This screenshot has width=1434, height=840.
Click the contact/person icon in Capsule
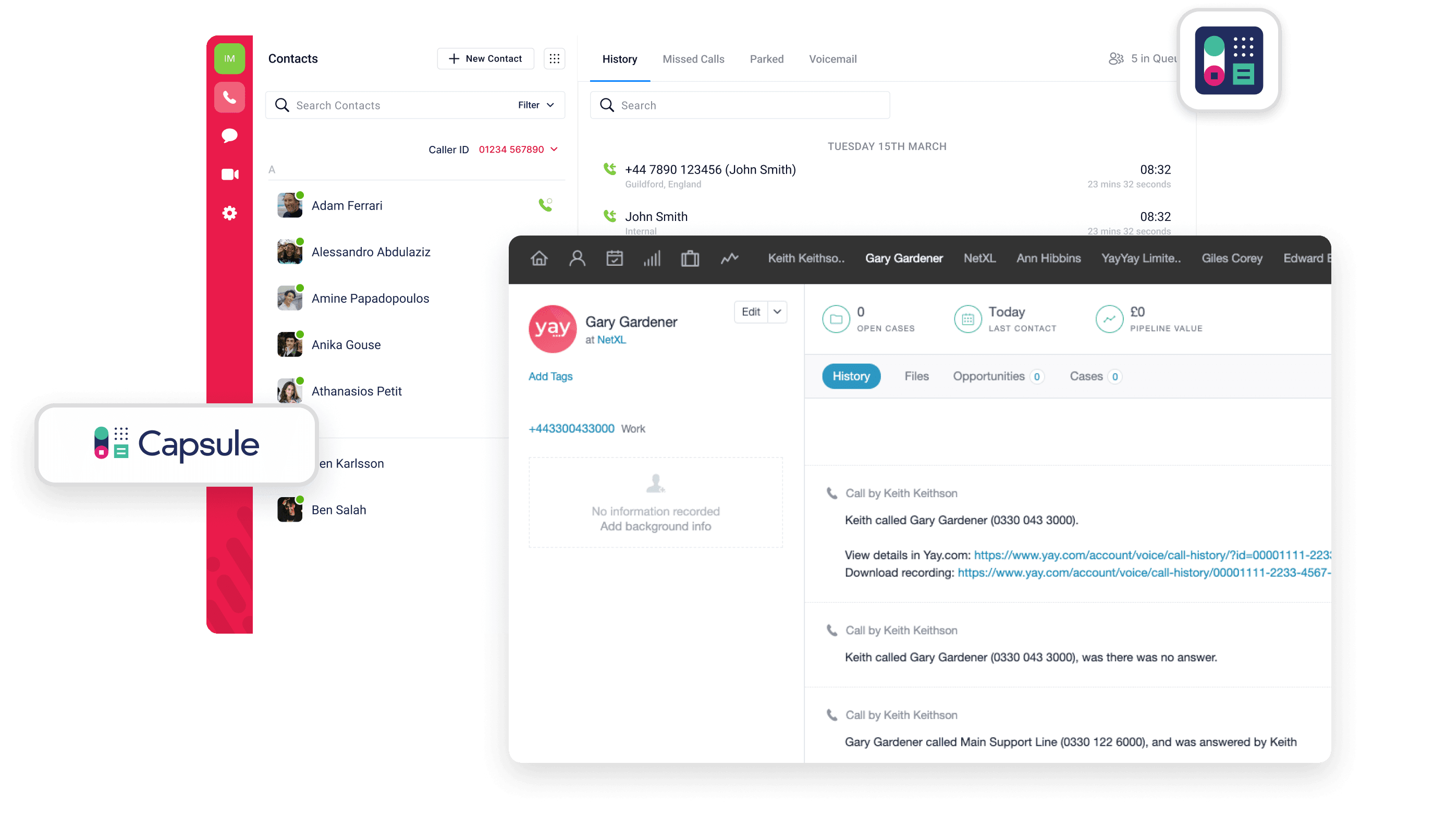click(x=577, y=258)
